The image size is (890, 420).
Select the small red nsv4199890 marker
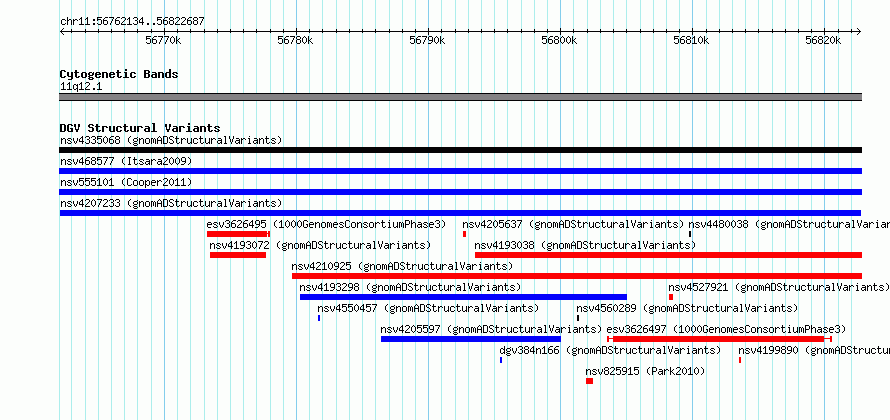pyautogui.click(x=740, y=360)
